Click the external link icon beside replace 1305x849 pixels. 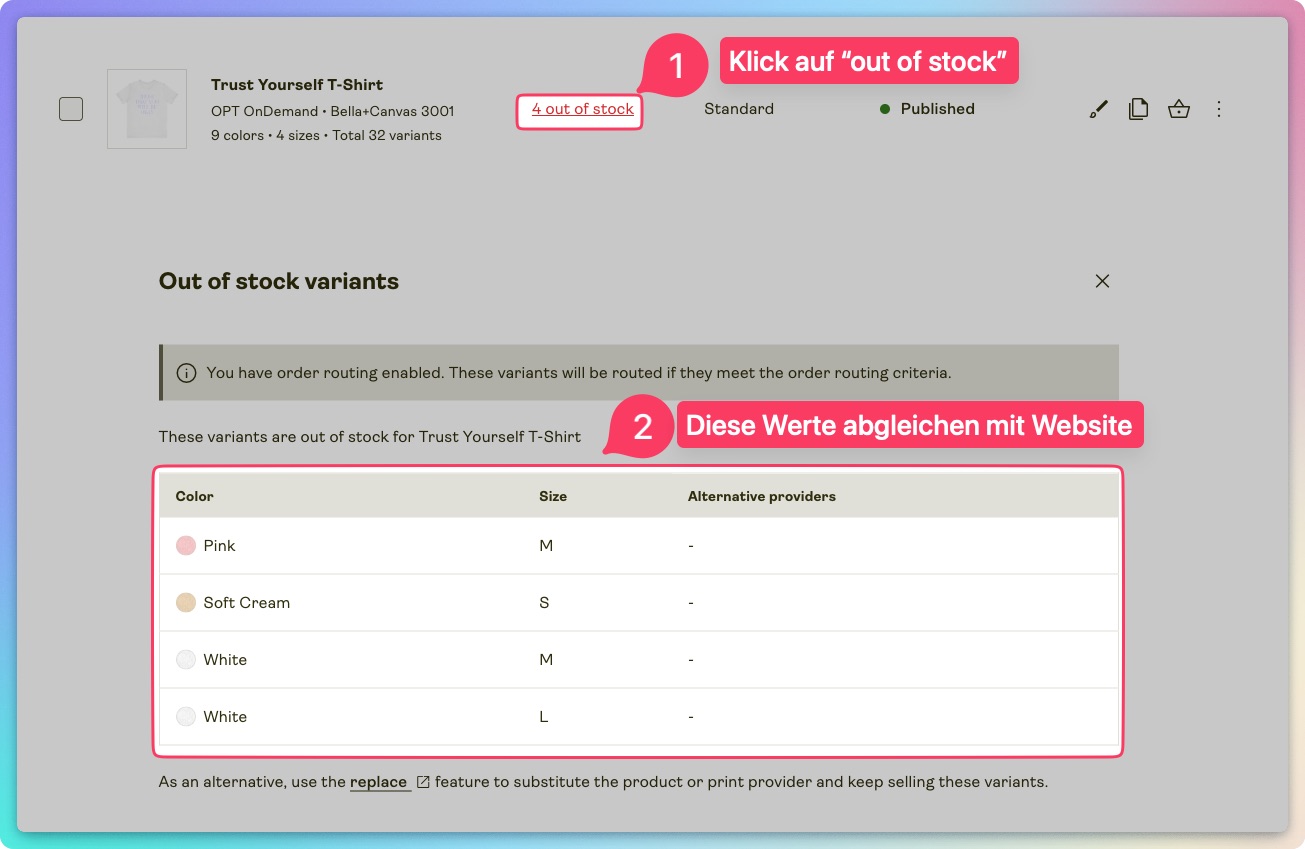[x=423, y=782]
